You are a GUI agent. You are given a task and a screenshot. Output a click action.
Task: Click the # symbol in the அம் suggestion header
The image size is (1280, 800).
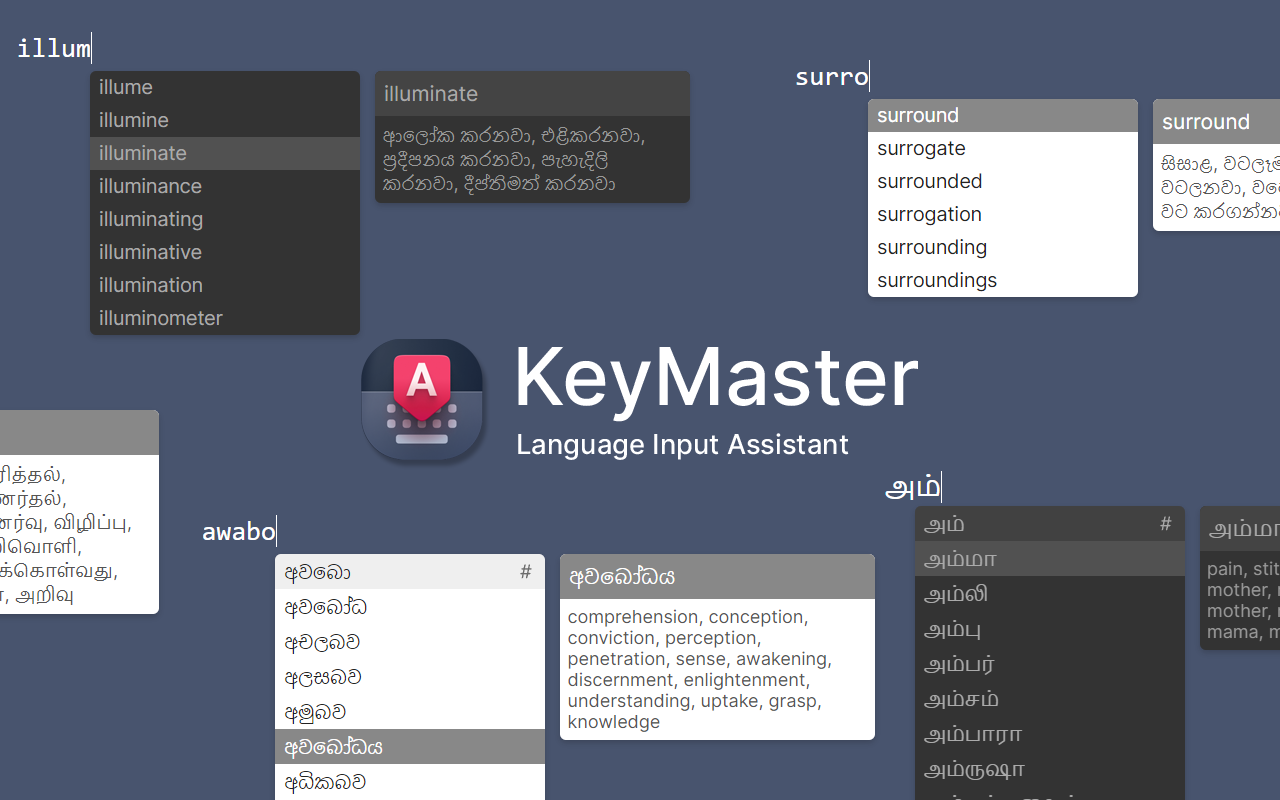pos(1165,523)
